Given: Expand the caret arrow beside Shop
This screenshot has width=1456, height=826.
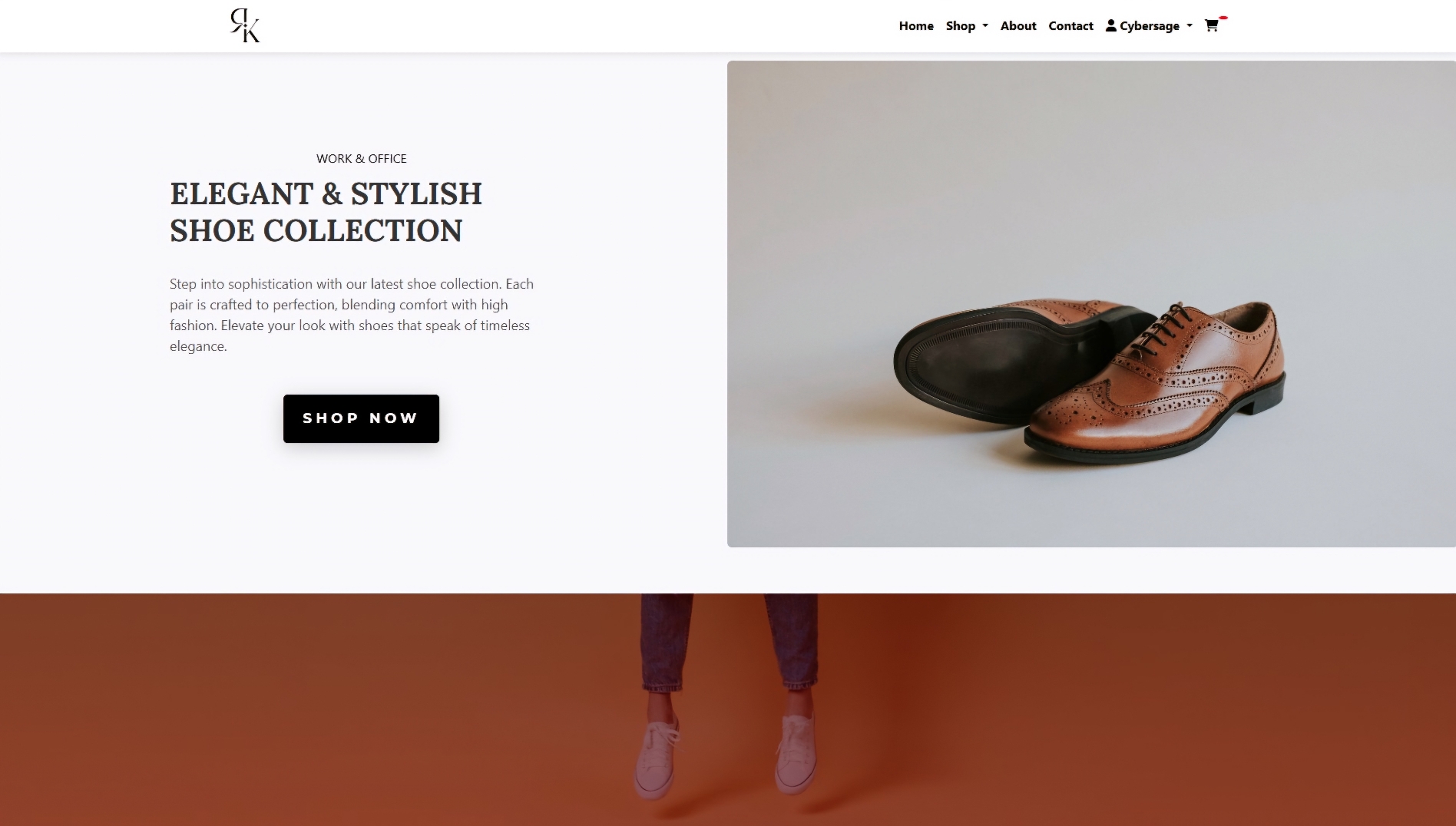Looking at the screenshot, I should tap(985, 26).
